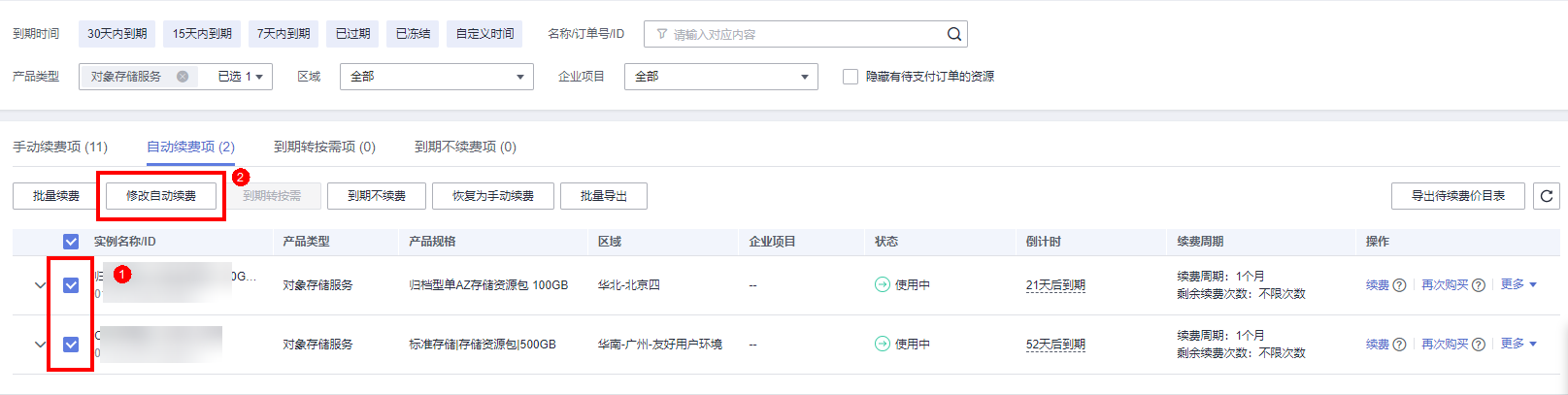Screen dimensions: 1568x395
Task: Toggle the select-all header checkbox
Action: (71, 242)
